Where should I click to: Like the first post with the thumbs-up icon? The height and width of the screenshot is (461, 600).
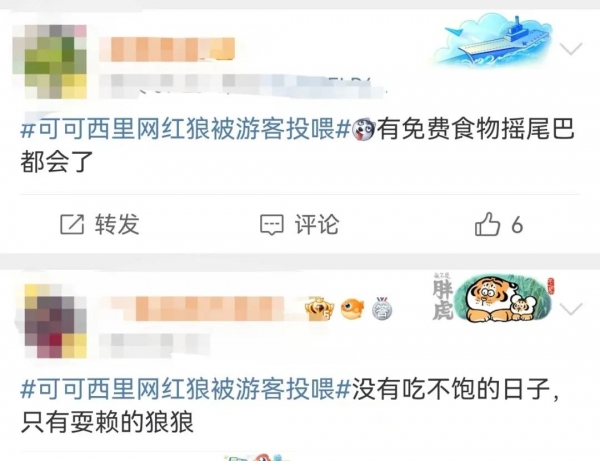[488, 223]
